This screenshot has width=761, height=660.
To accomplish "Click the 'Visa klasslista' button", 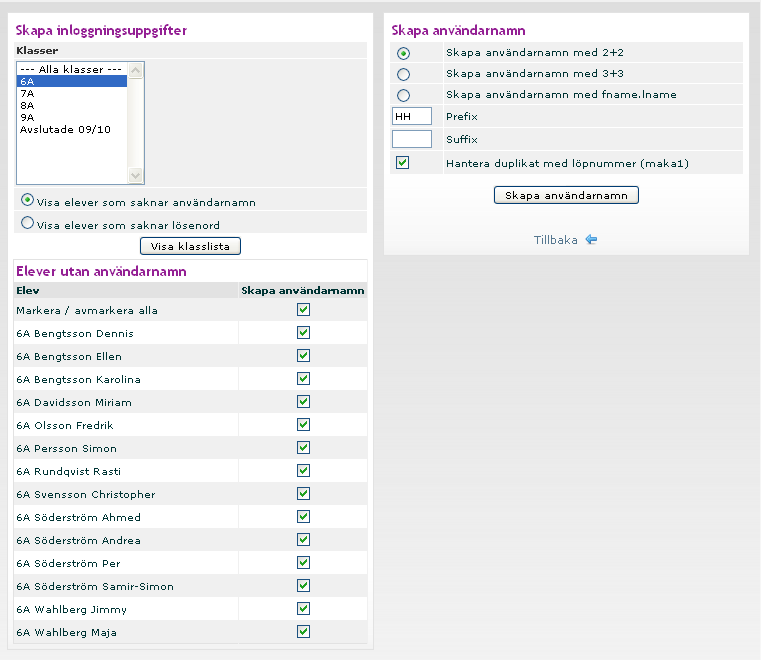I will point(190,246).
